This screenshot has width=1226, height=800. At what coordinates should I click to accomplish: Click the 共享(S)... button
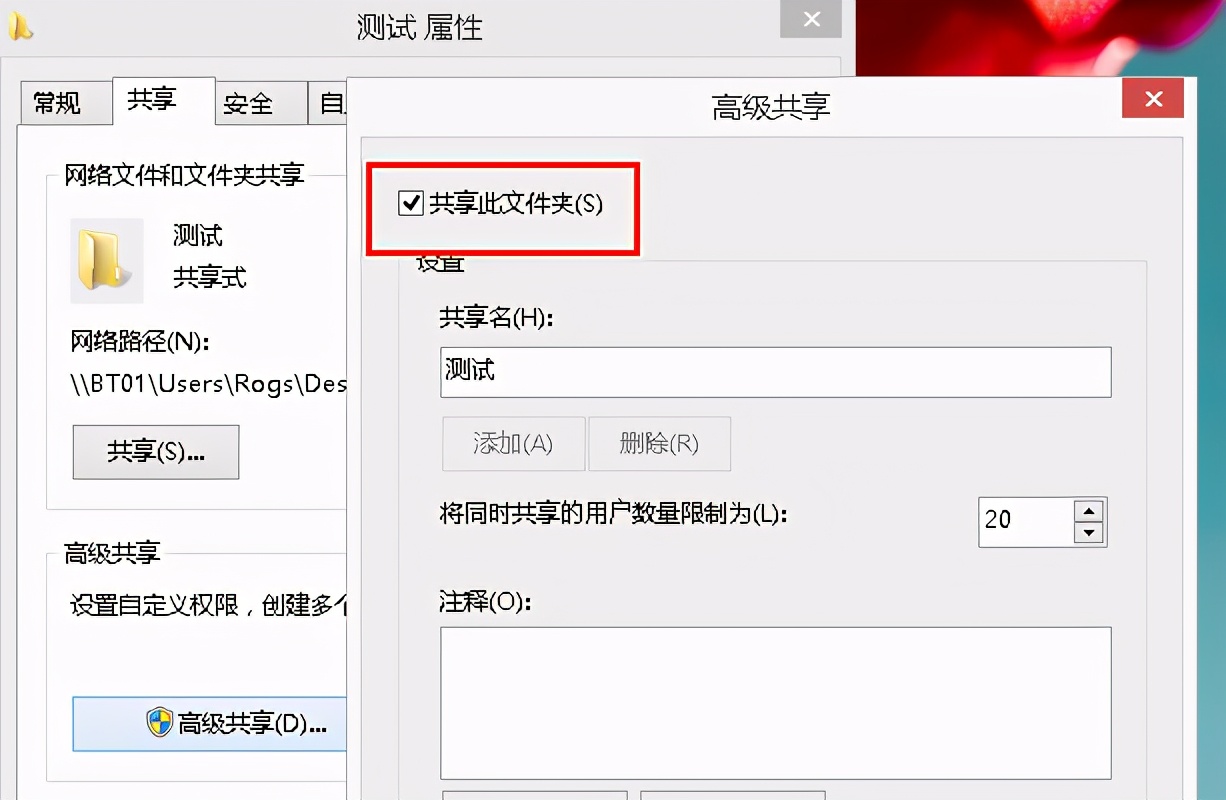pos(155,452)
